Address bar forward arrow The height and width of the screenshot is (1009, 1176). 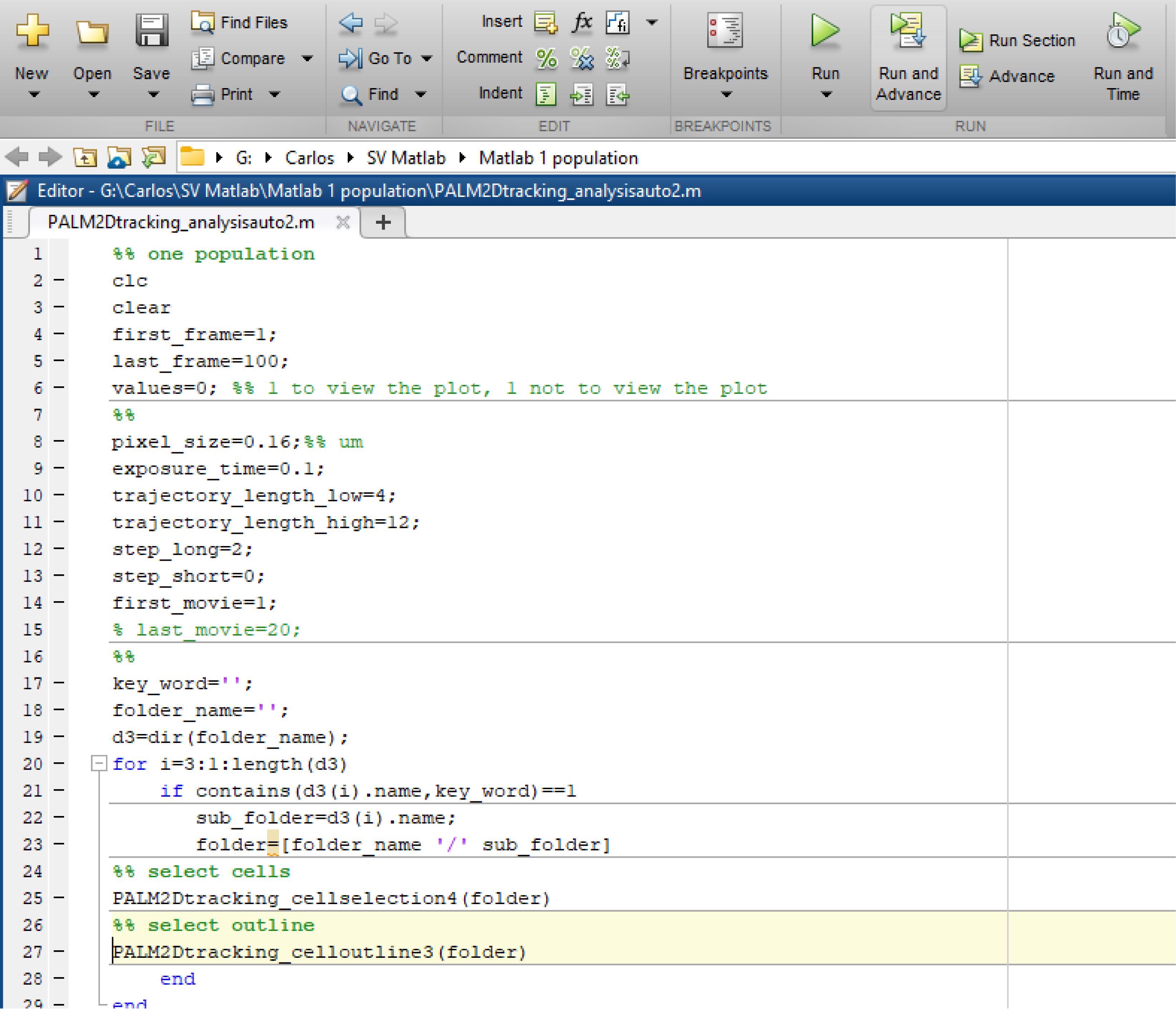(x=50, y=156)
